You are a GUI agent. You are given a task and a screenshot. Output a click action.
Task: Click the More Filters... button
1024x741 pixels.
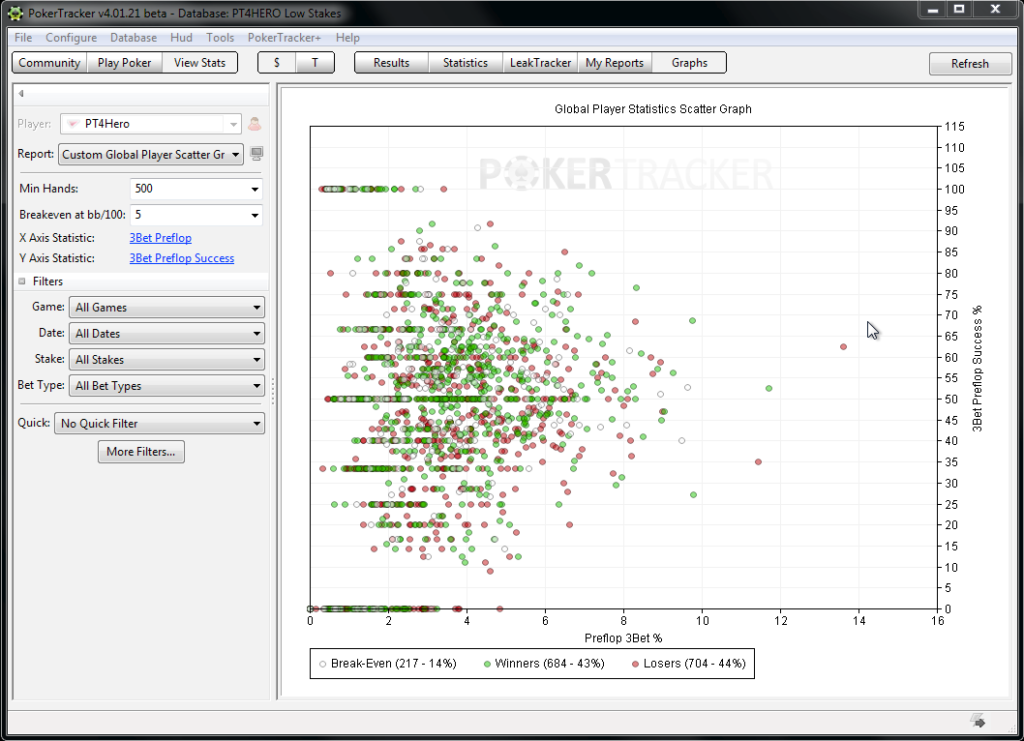click(141, 452)
